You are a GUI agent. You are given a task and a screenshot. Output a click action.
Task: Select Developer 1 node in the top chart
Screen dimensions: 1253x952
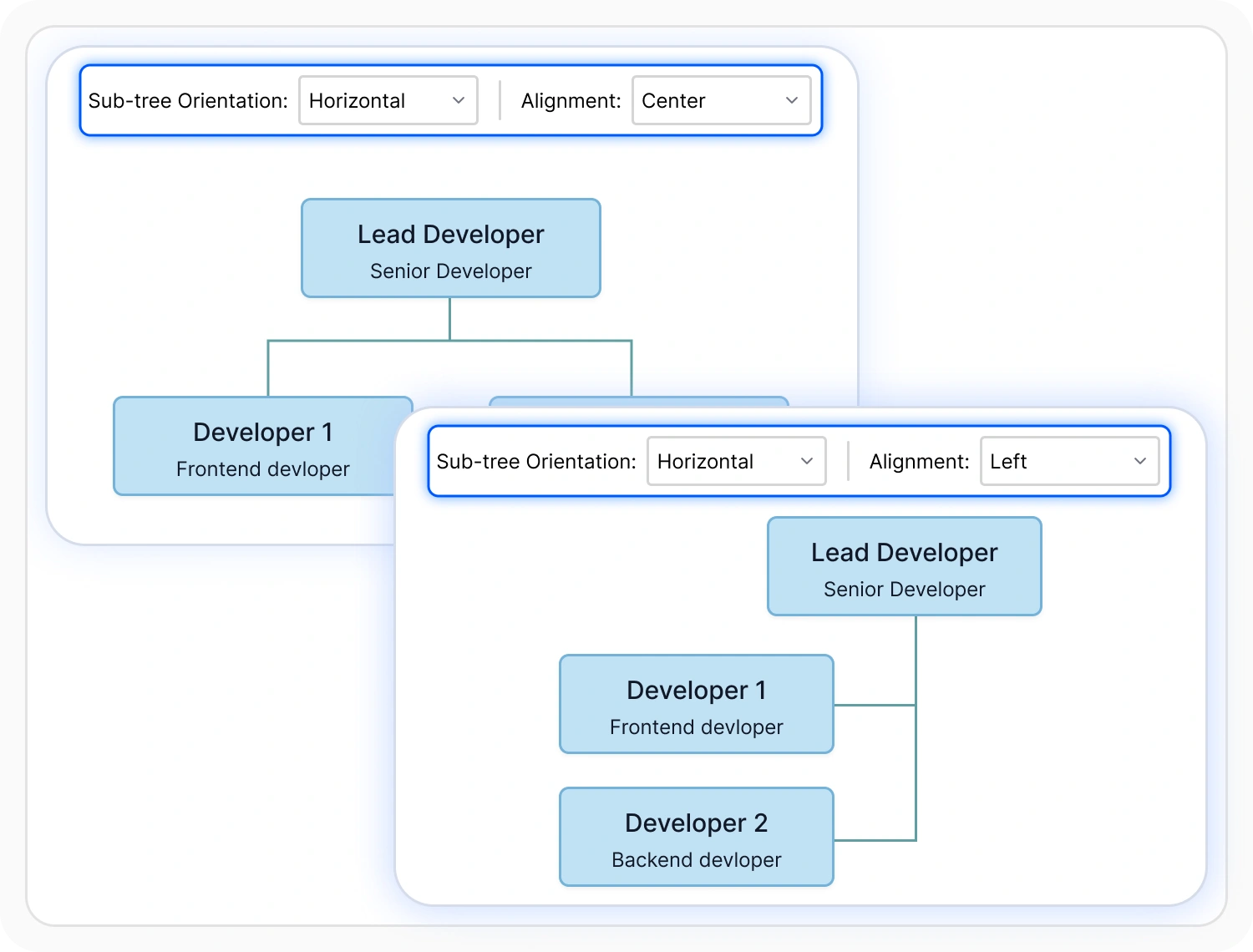coord(262,446)
